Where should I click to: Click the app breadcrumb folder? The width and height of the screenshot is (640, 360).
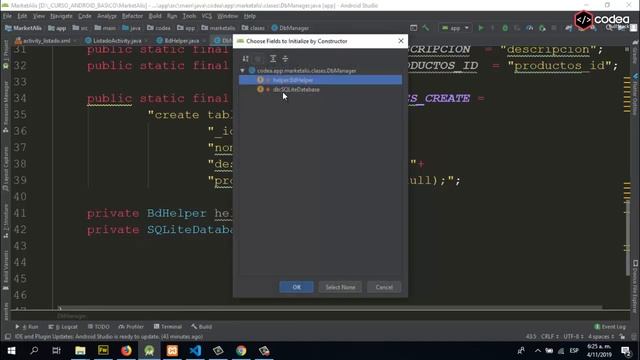pos(57,28)
